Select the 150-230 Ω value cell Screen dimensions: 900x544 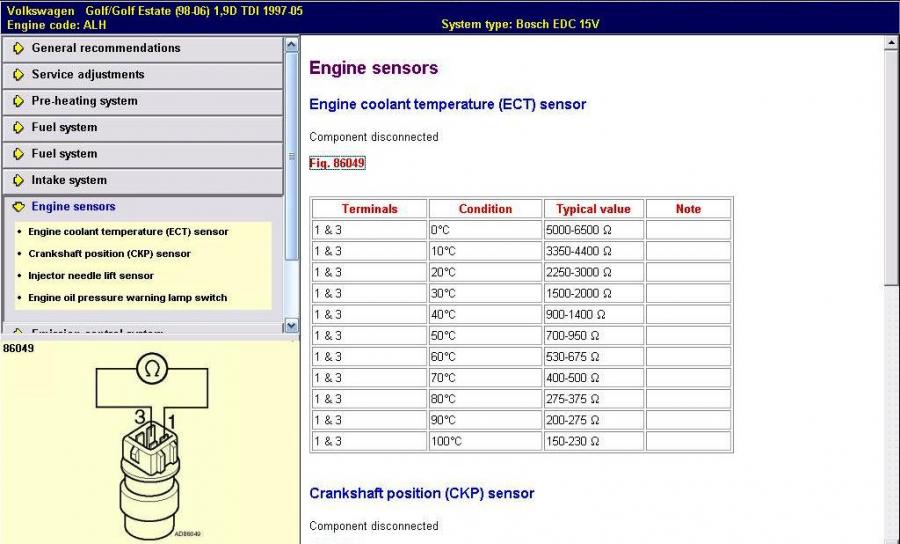593,441
